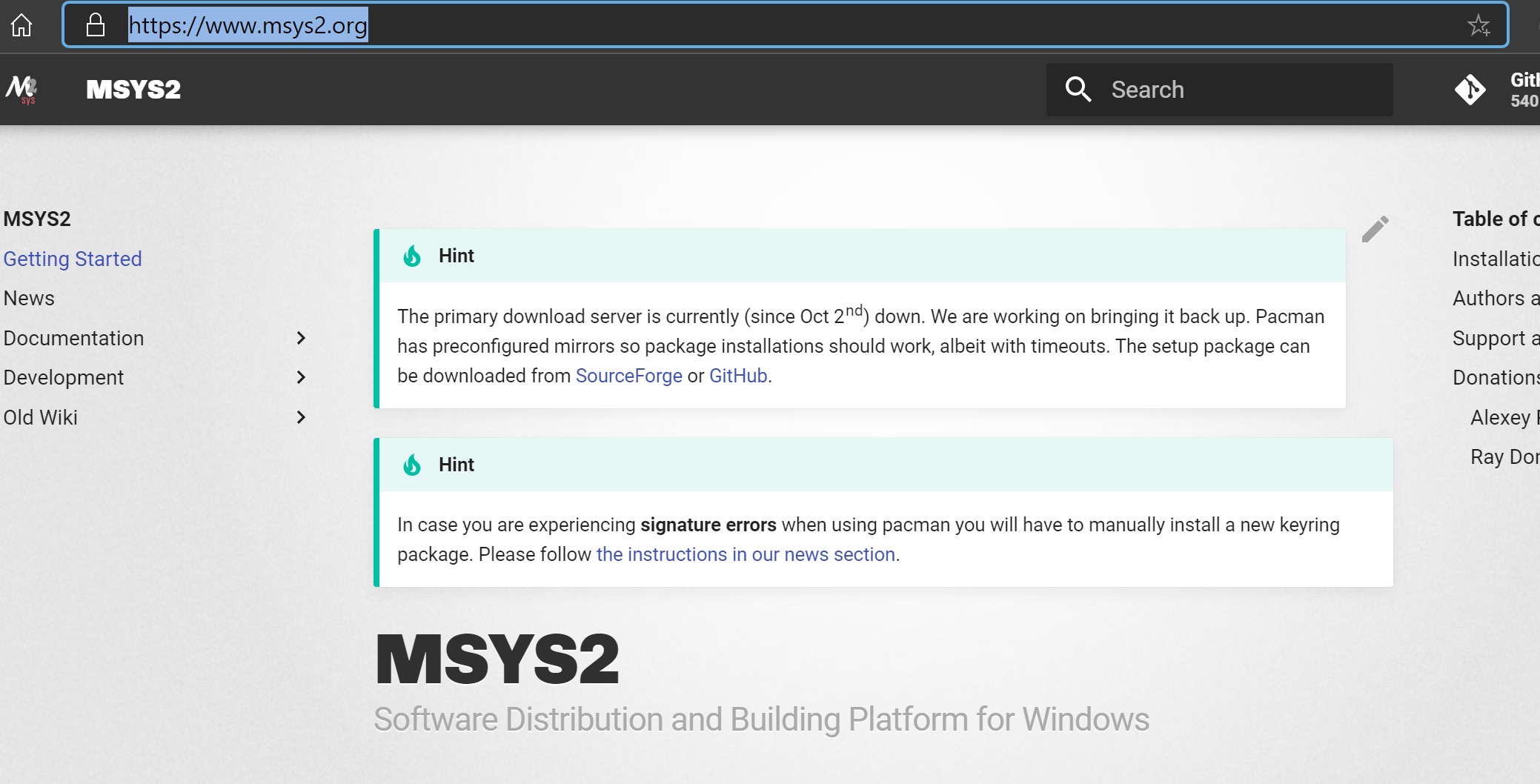Click the large MSYS2 page heading
This screenshot has height=784, width=1540.
coord(497,659)
